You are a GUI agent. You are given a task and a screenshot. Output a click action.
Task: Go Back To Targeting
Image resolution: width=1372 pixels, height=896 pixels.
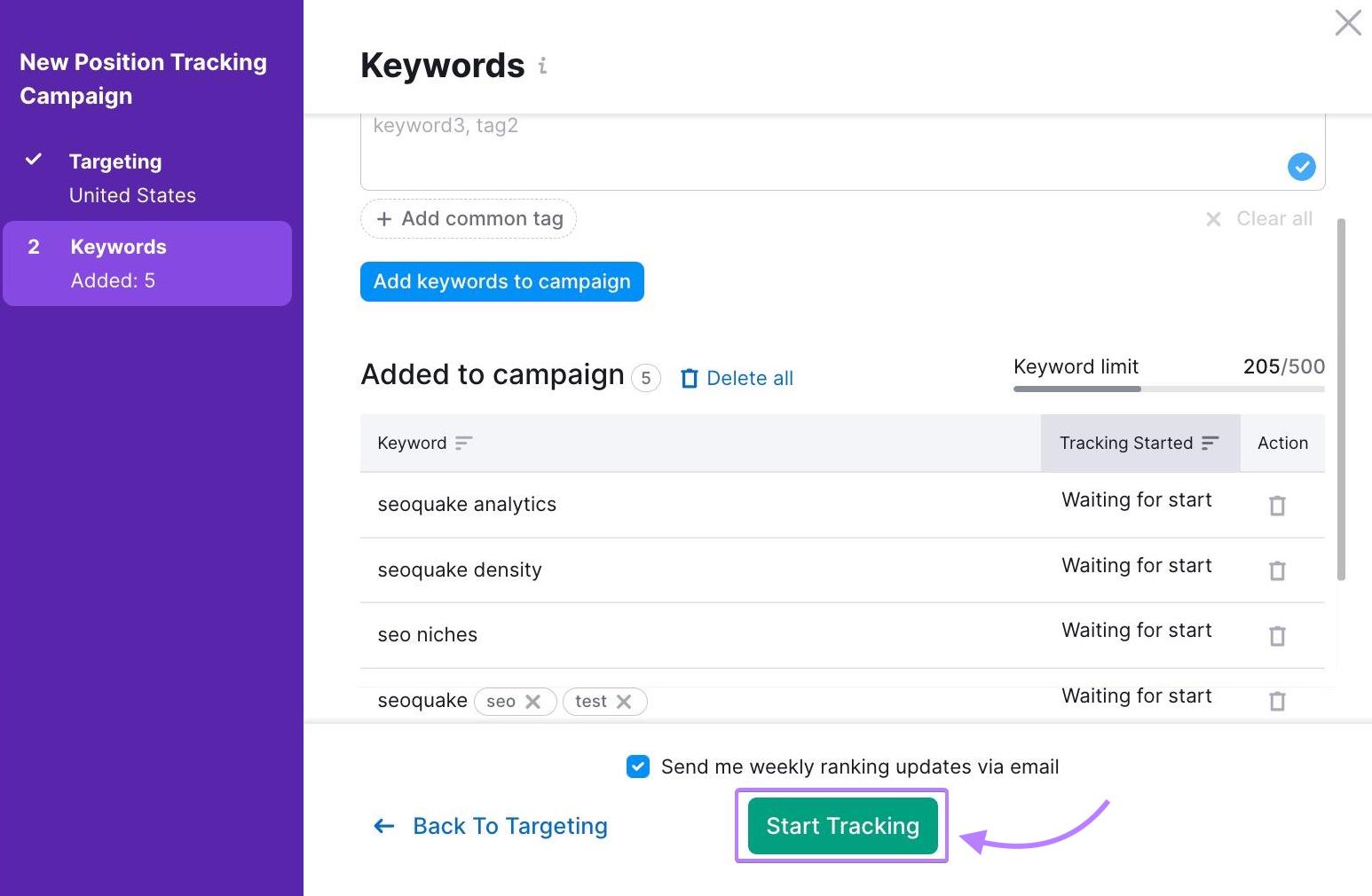491,826
